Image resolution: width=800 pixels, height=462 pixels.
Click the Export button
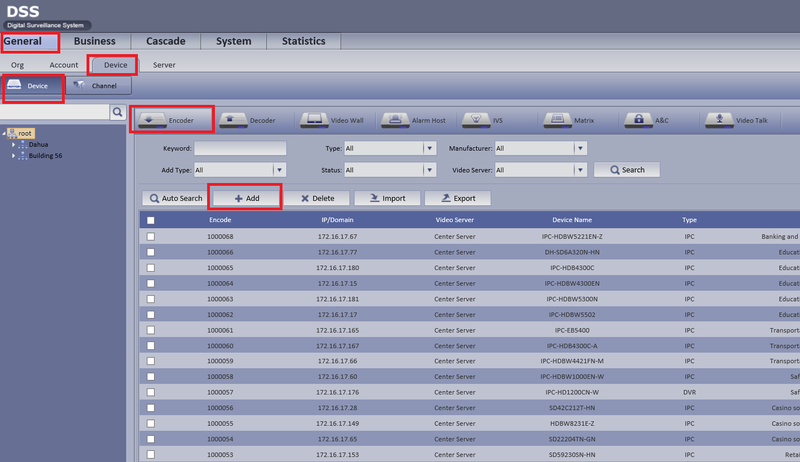coord(458,198)
